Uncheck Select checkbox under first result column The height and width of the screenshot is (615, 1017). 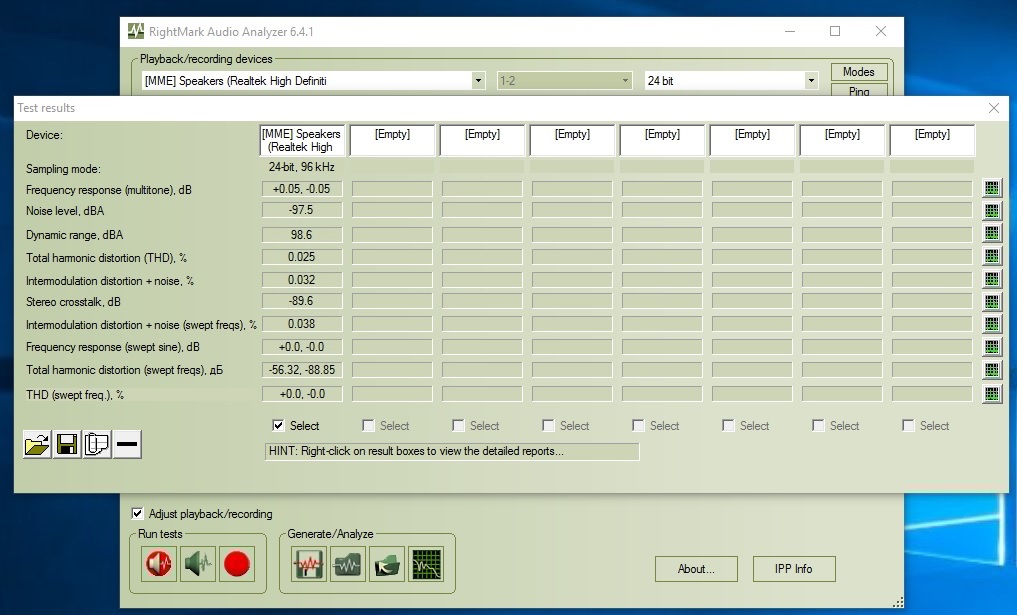click(278, 426)
